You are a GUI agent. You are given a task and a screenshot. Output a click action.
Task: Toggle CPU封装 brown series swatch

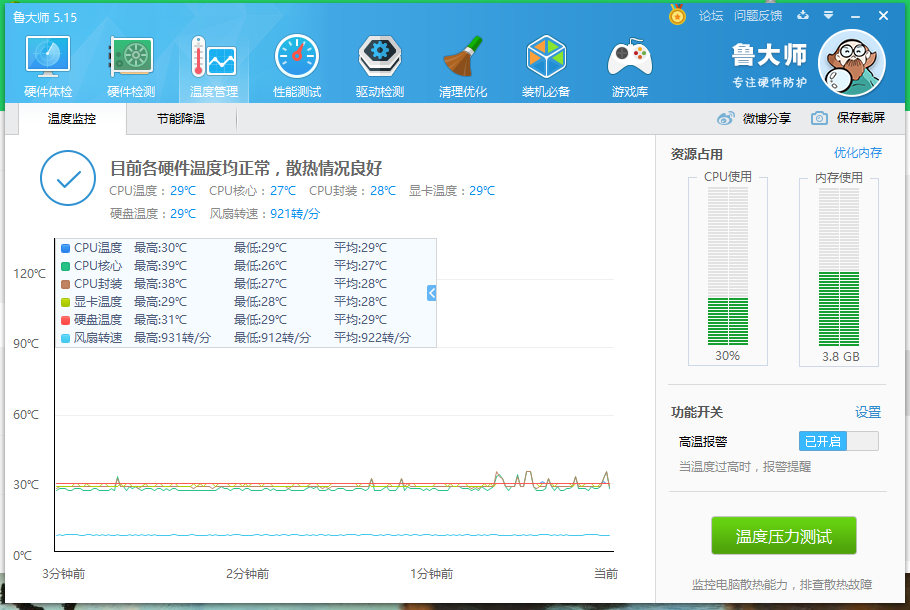(66, 284)
